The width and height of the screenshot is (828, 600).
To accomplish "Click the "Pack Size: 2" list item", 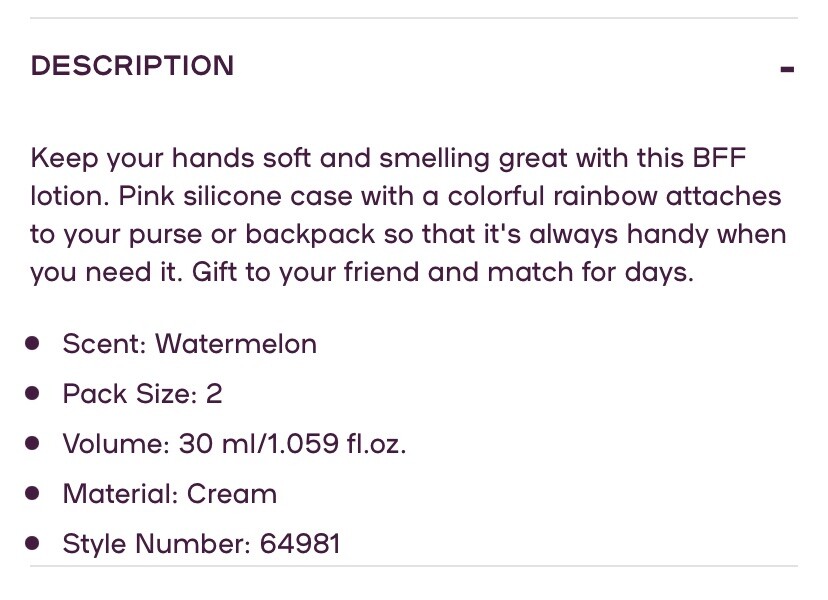I will click(x=142, y=394).
